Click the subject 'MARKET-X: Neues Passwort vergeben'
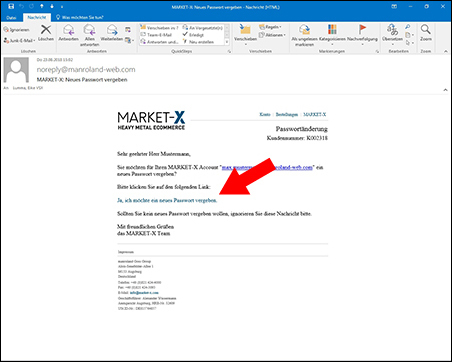 coord(82,80)
